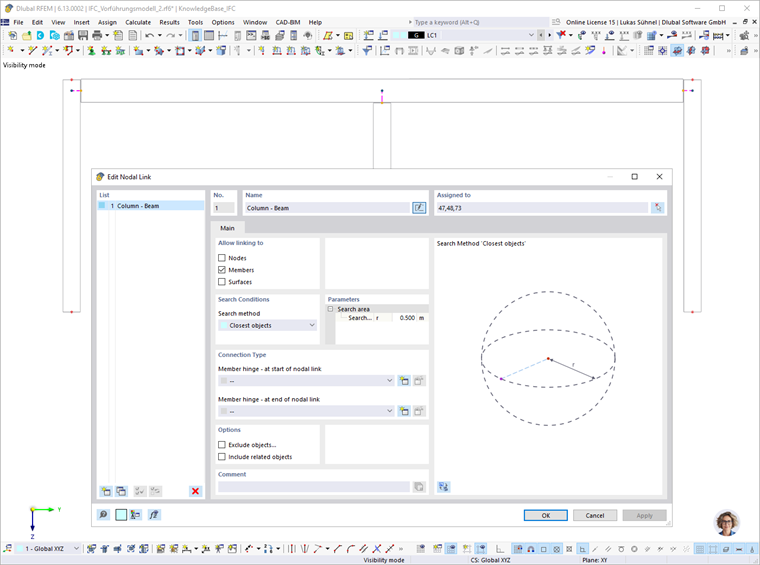Open the Options menu

(x=223, y=22)
